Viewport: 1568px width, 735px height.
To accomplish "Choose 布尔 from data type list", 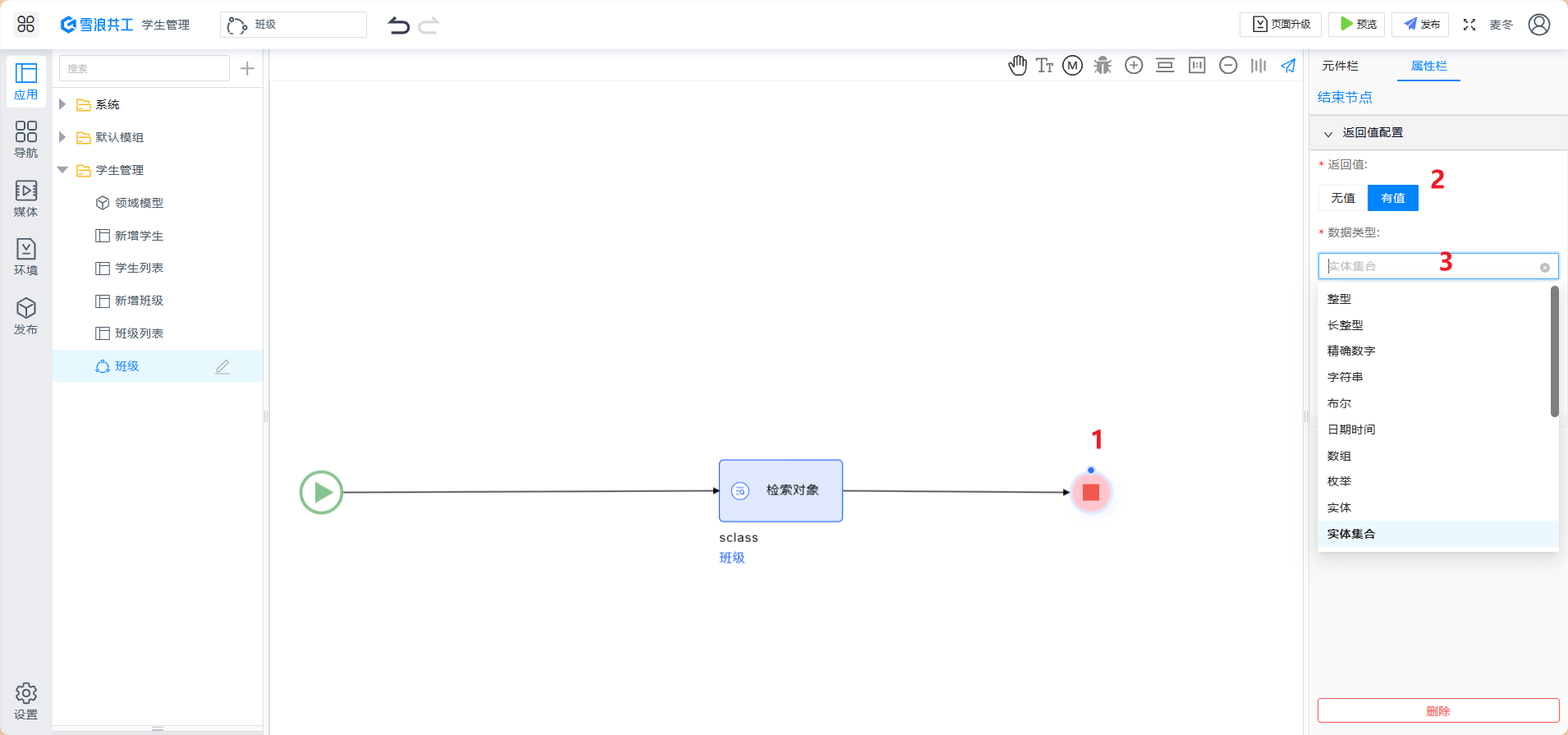I will pos(1433,403).
